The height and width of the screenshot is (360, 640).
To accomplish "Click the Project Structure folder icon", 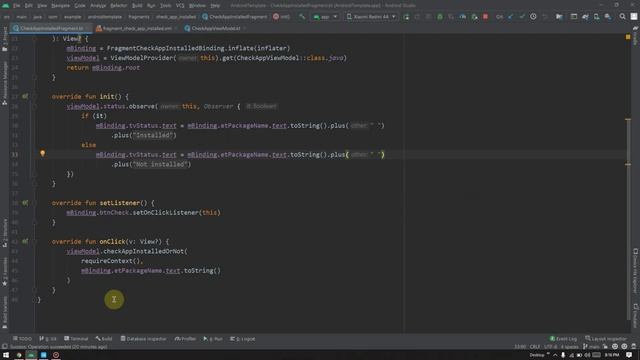I will (x=559, y=17).
